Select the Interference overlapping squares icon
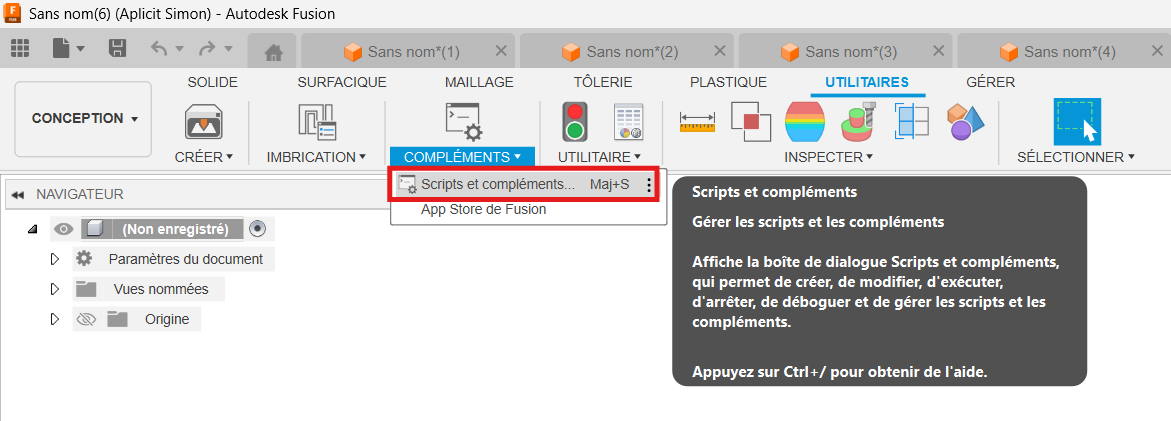1171x421 pixels. [750, 121]
